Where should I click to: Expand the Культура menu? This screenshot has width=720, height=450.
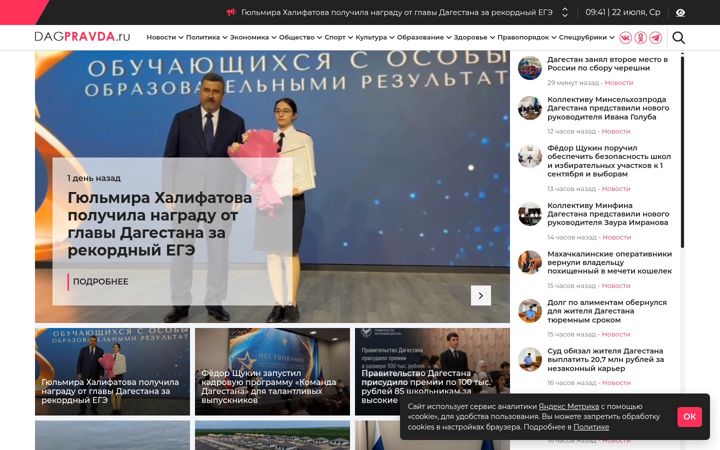point(375,38)
